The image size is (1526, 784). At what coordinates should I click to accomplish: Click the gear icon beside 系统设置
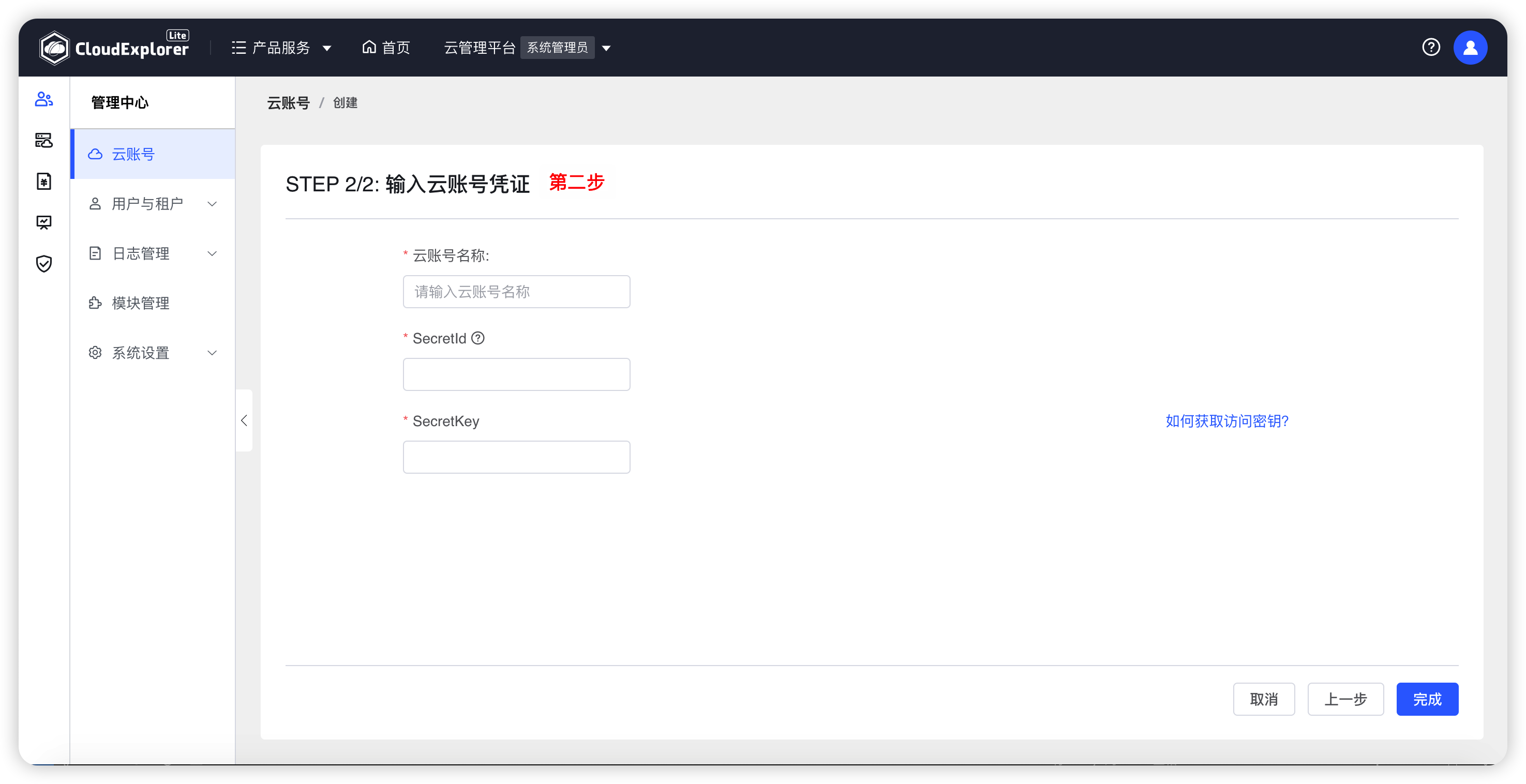[95, 353]
